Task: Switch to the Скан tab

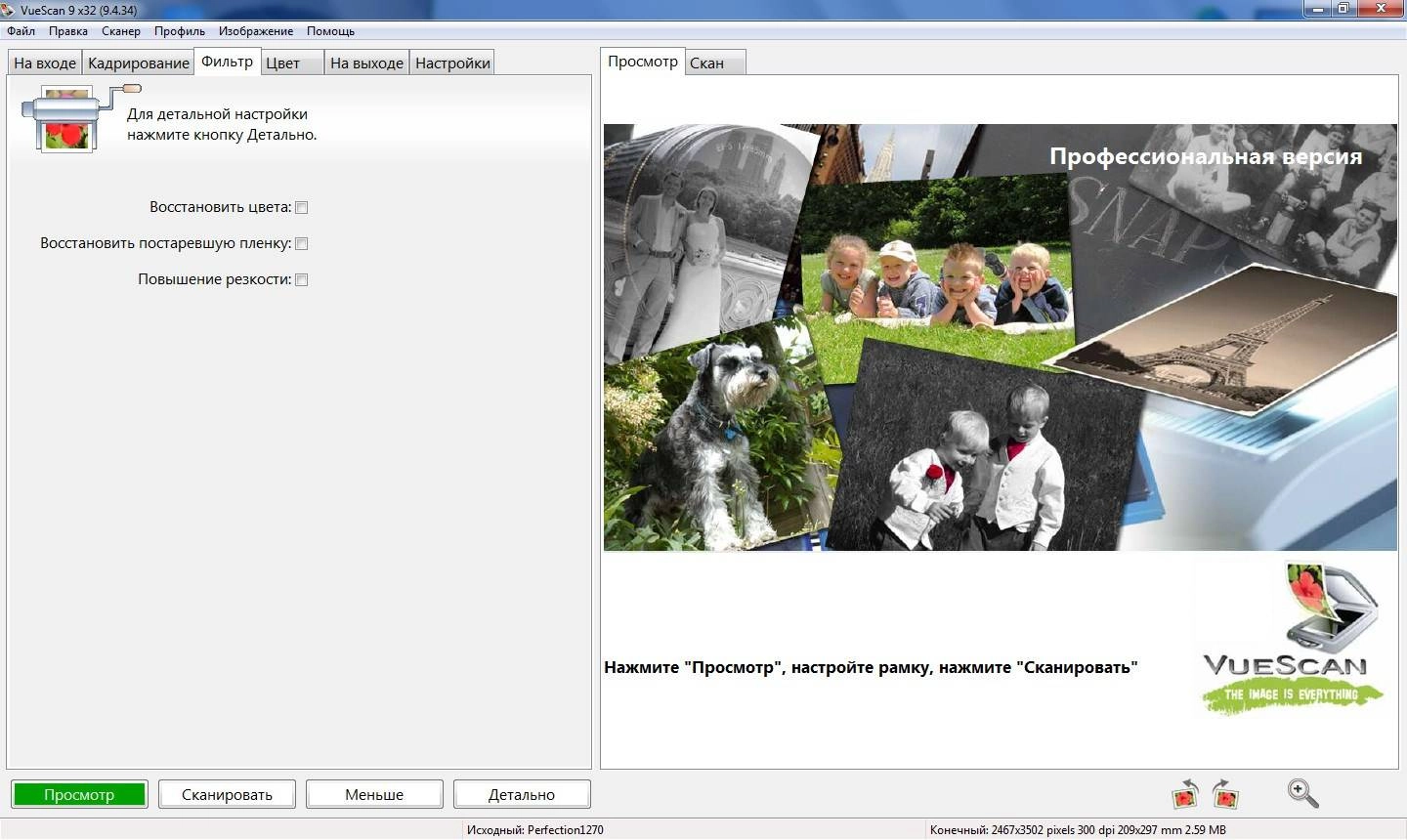Action: [x=715, y=63]
